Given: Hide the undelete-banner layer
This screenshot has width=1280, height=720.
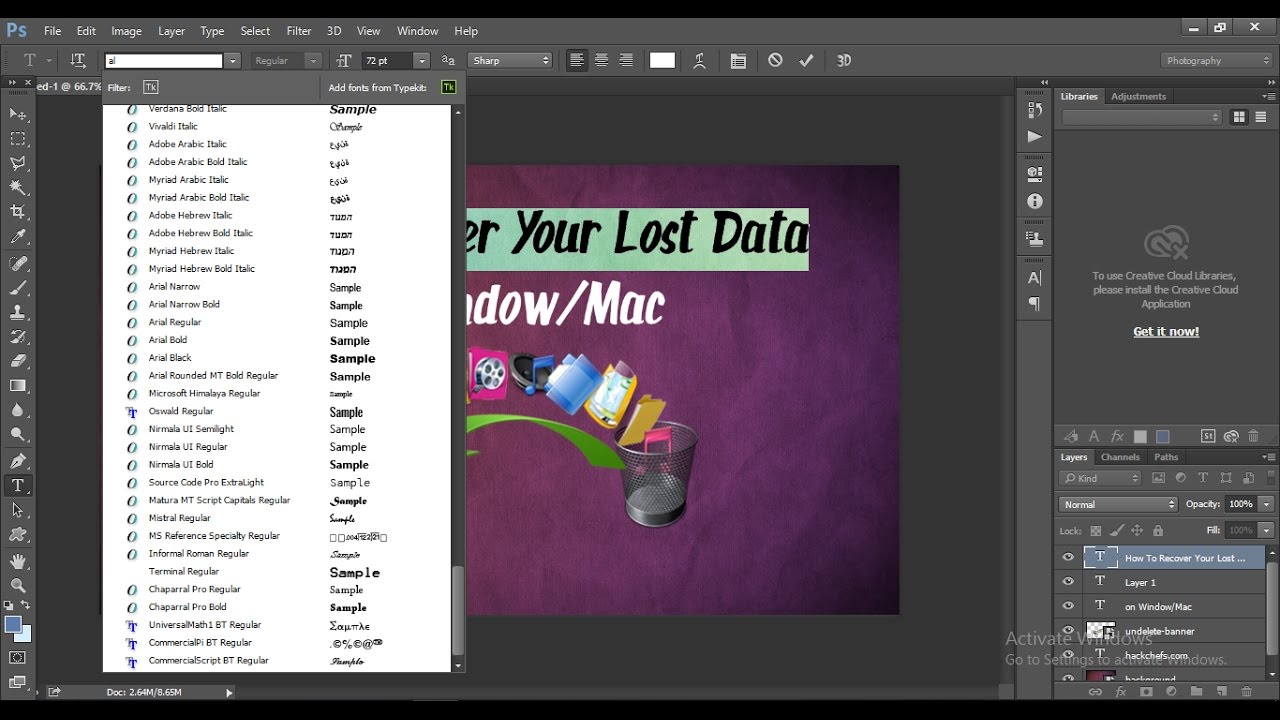Looking at the screenshot, I should click(x=1068, y=631).
